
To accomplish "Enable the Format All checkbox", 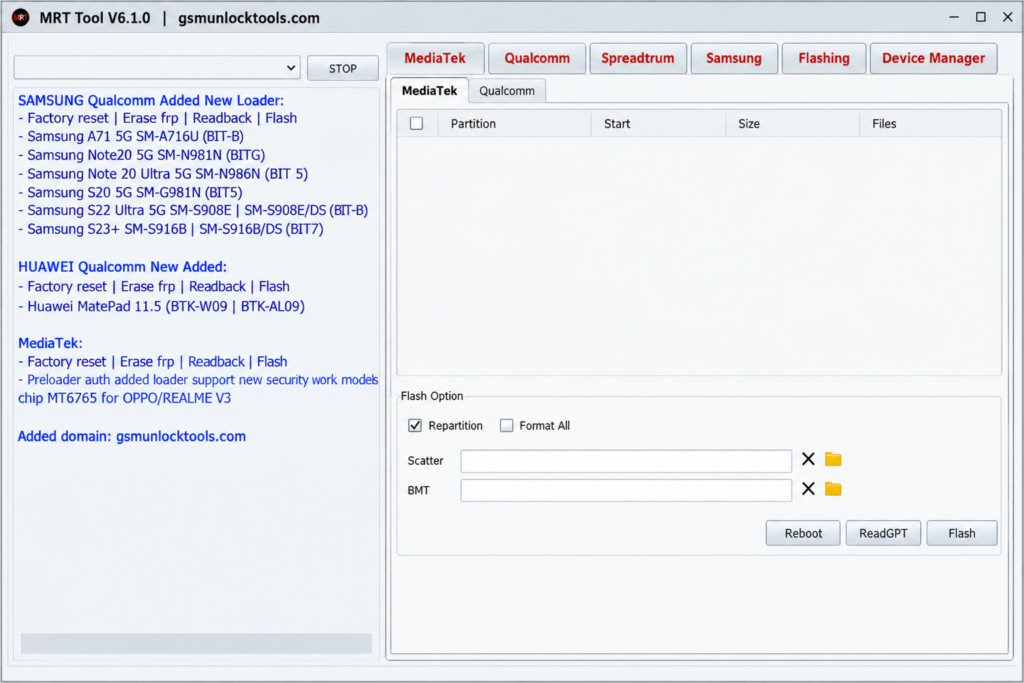I will pos(506,426).
